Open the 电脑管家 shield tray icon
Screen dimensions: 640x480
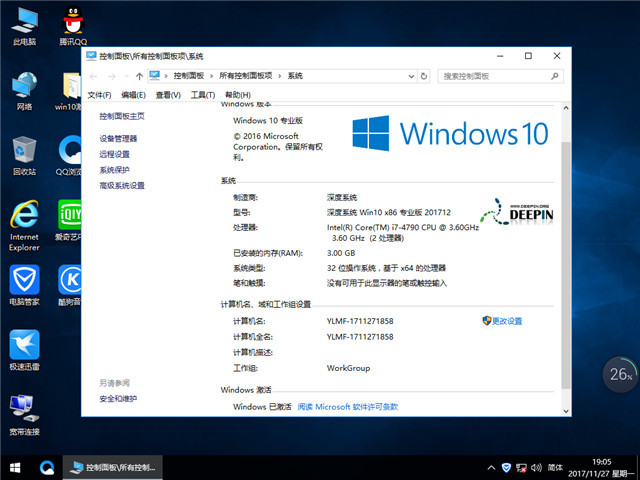(x=506, y=468)
